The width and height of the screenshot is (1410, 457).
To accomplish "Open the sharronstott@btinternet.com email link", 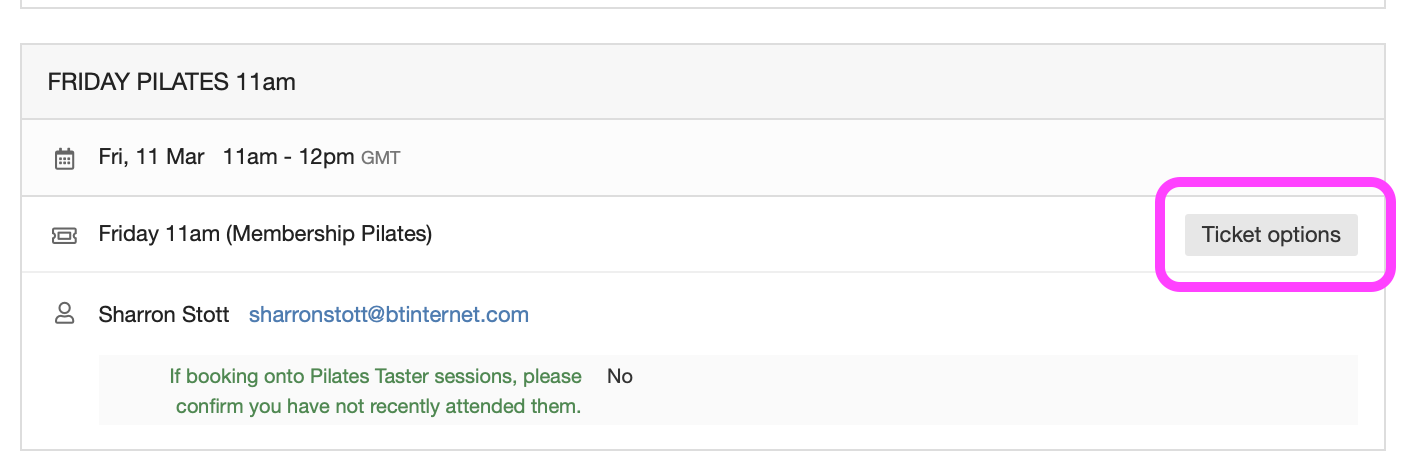I will coord(388,315).
